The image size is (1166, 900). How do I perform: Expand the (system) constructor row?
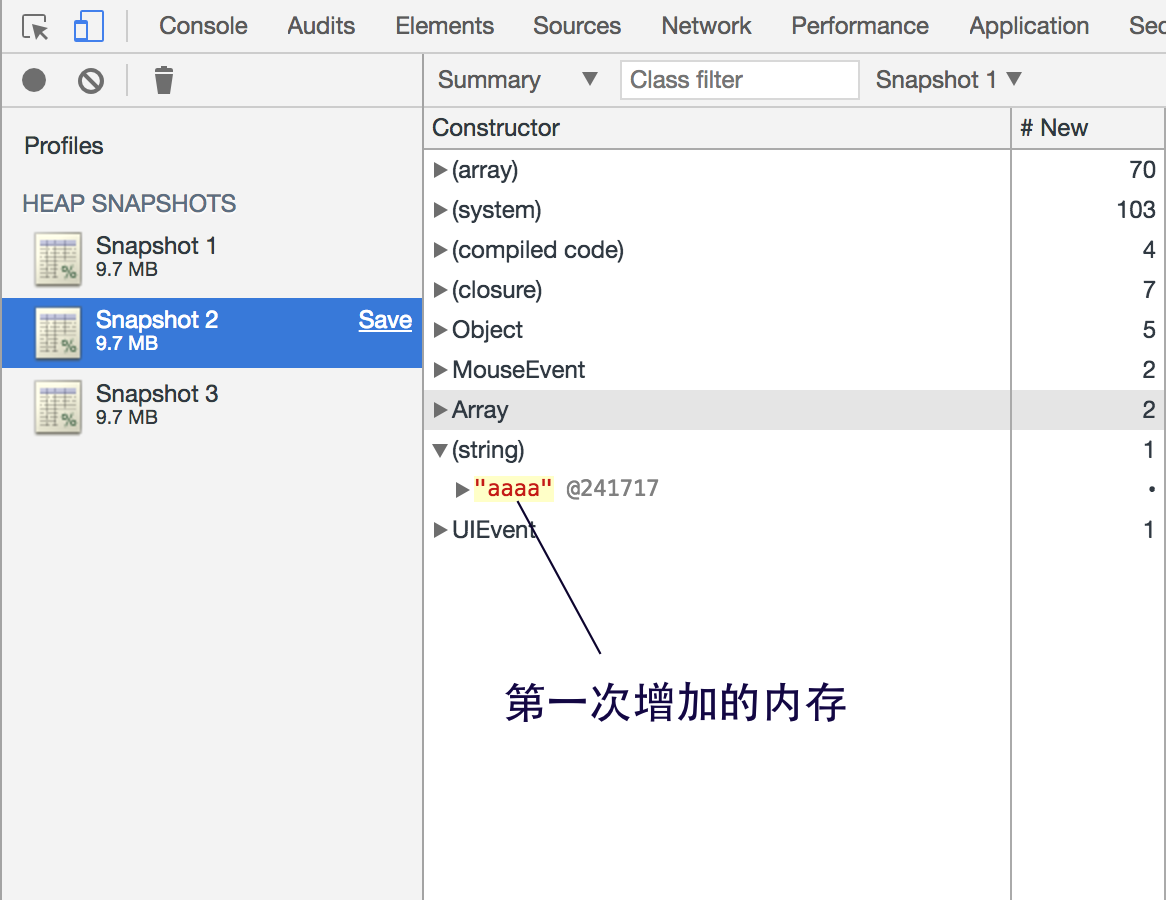click(440, 210)
